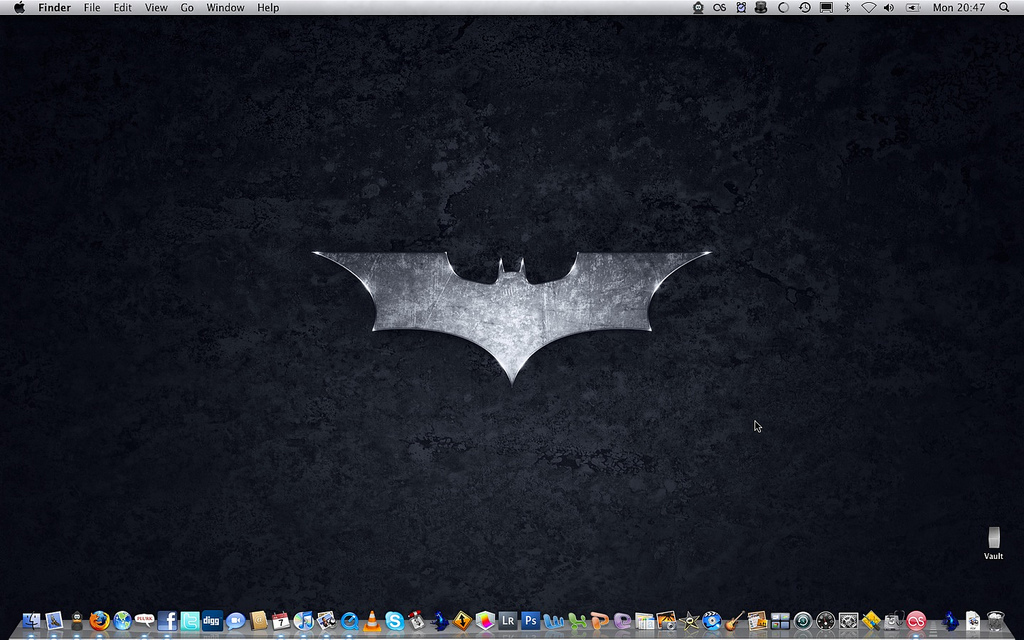Image resolution: width=1024 pixels, height=640 pixels.
Task: Open Microsoft Excel green icon
Action: (x=576, y=620)
